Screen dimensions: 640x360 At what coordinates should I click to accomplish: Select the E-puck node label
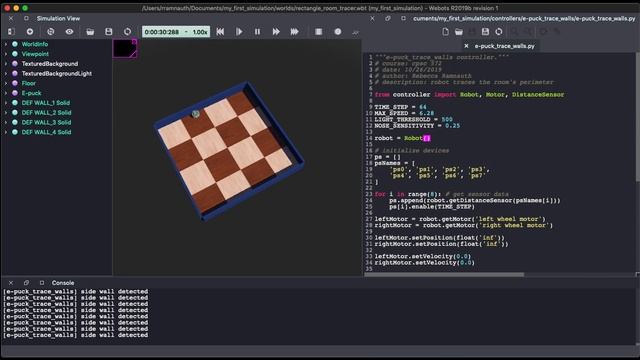click(31, 93)
